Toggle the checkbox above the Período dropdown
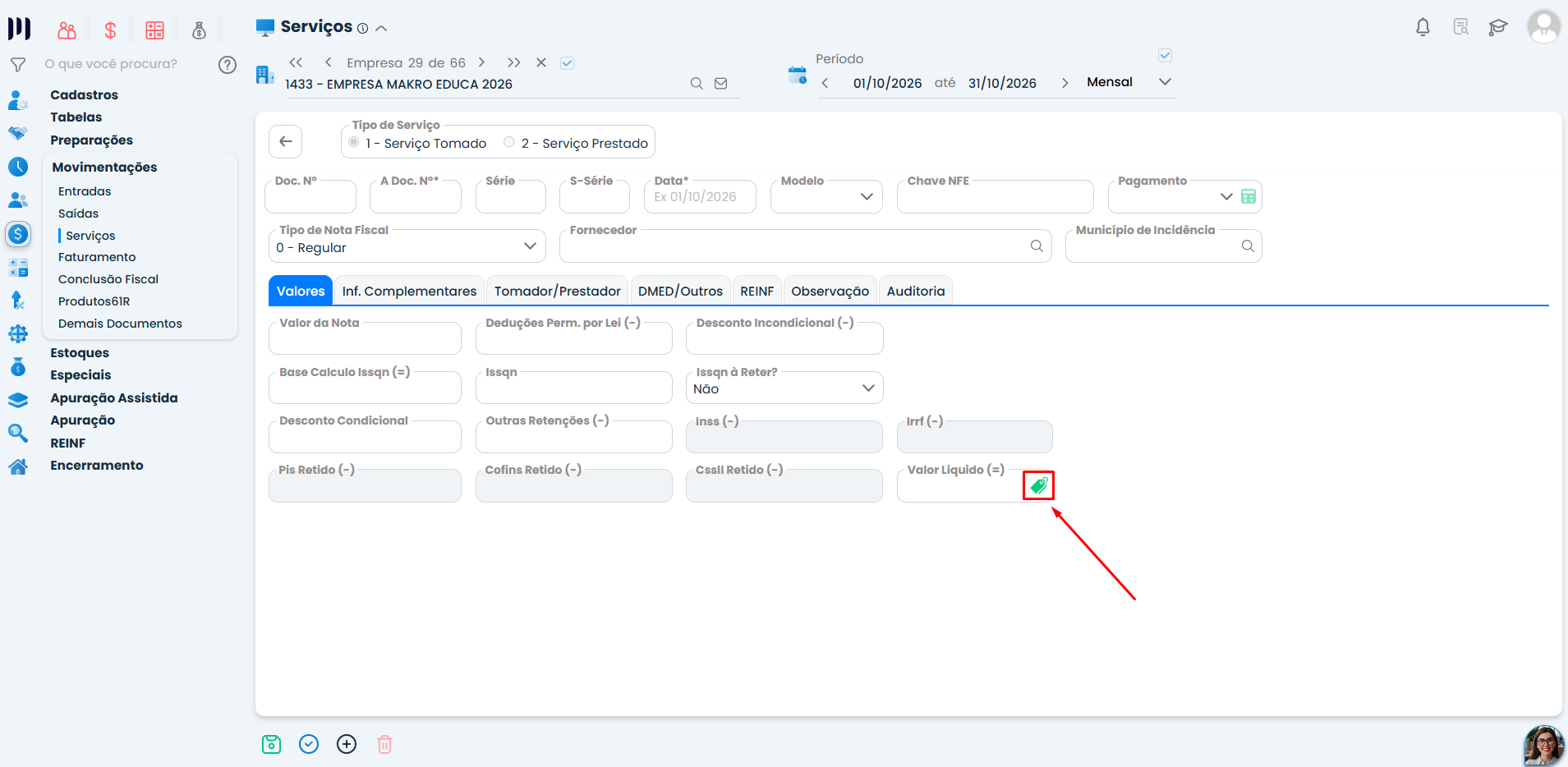 click(1165, 56)
